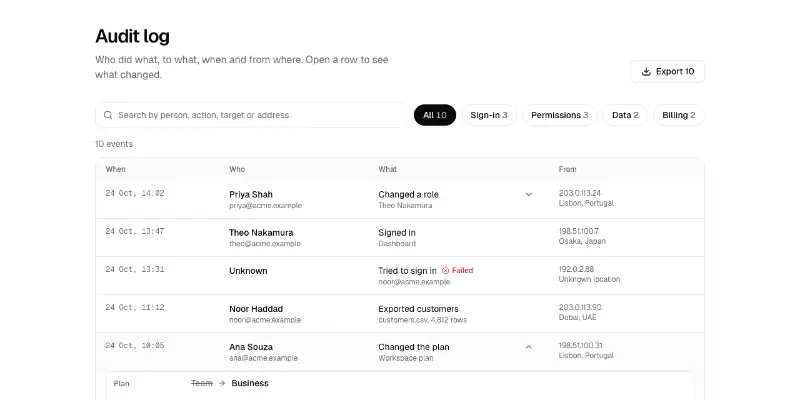
Task: Click the magnifier icon in search box
Action: [x=108, y=115]
